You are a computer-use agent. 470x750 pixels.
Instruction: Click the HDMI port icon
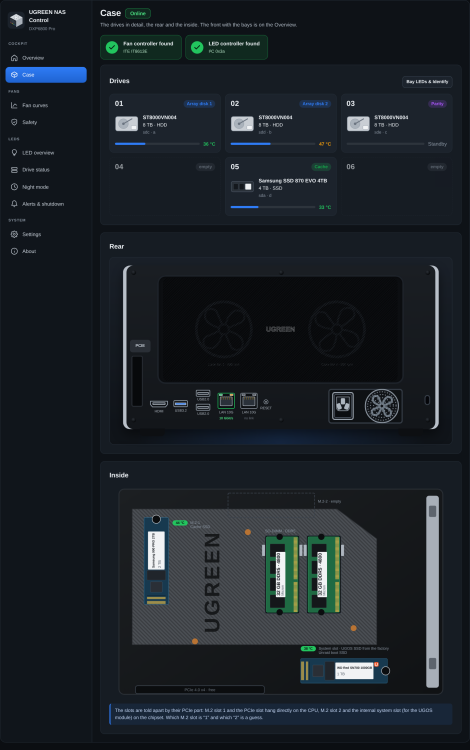[x=159, y=404]
